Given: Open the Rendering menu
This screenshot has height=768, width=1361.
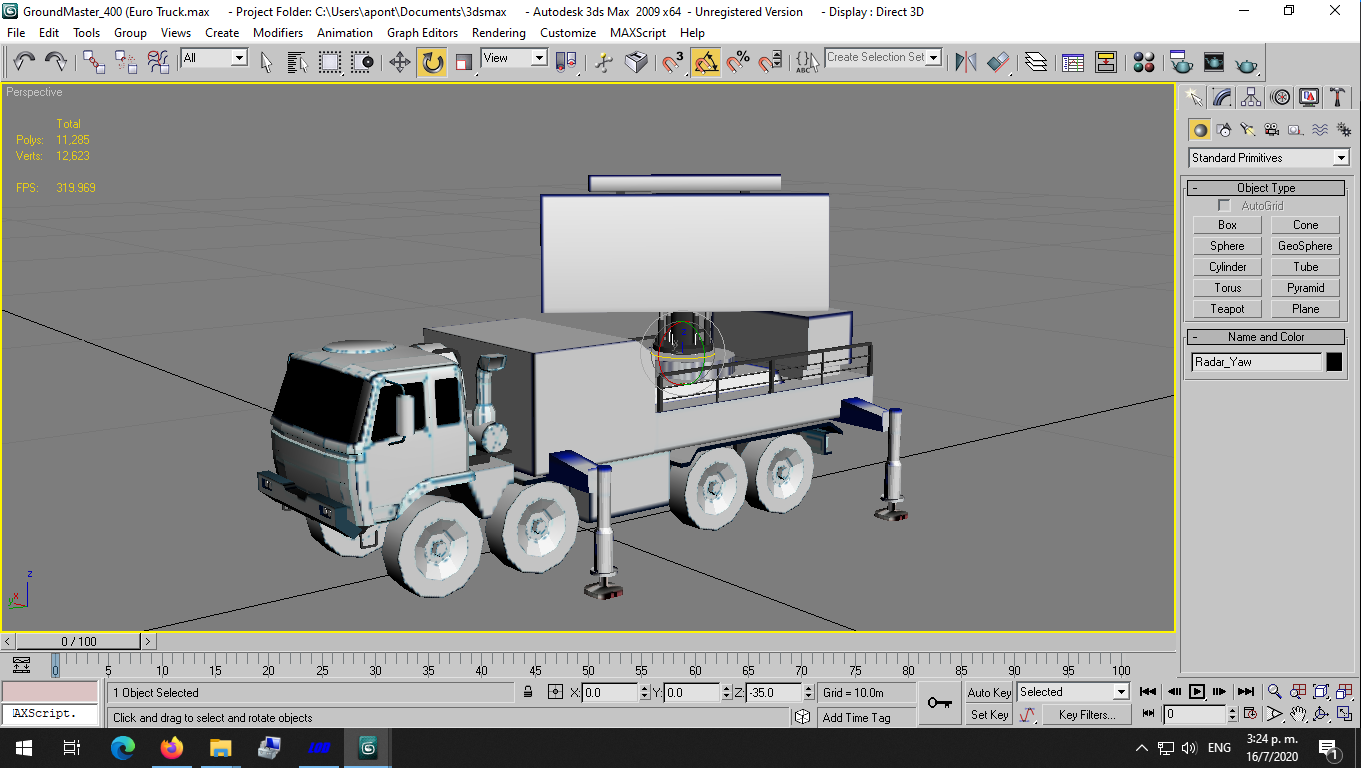Looking at the screenshot, I should (499, 33).
